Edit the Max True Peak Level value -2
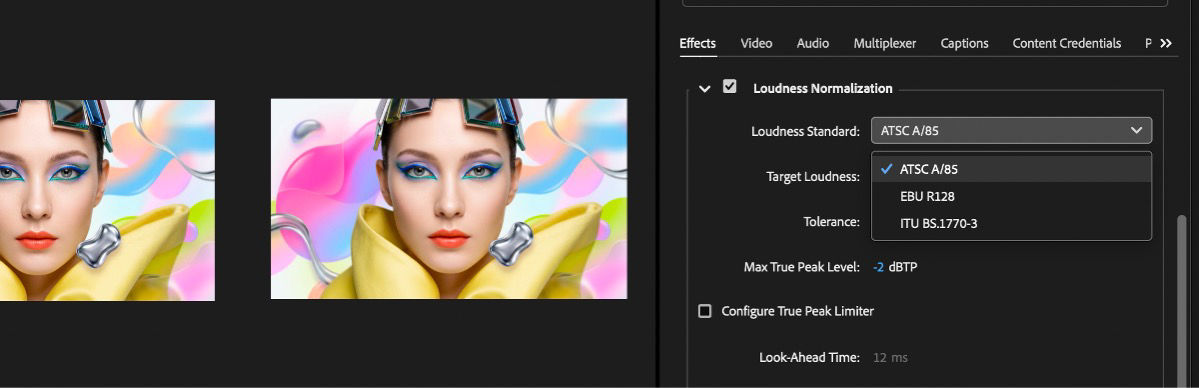1199x388 pixels. 879,267
